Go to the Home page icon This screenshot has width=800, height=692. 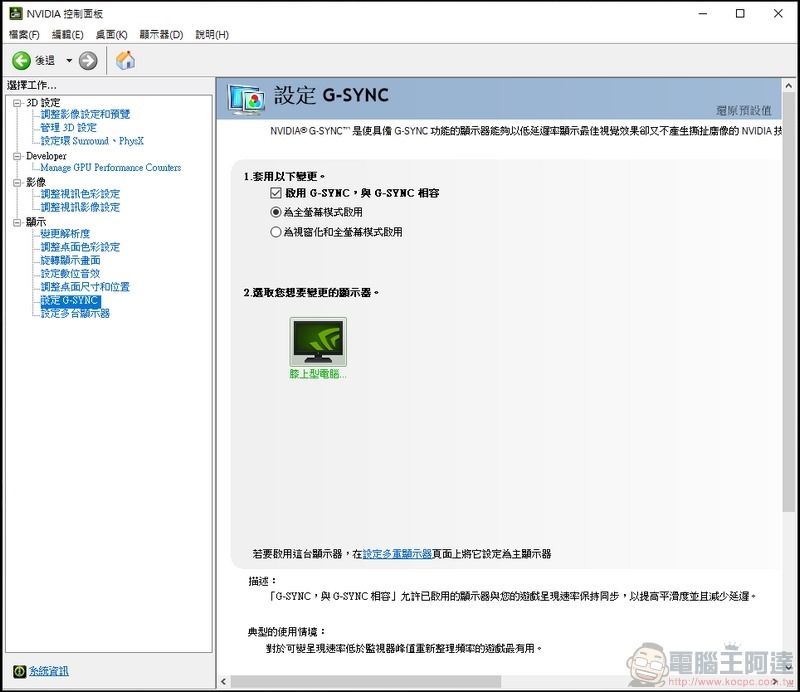(125, 60)
